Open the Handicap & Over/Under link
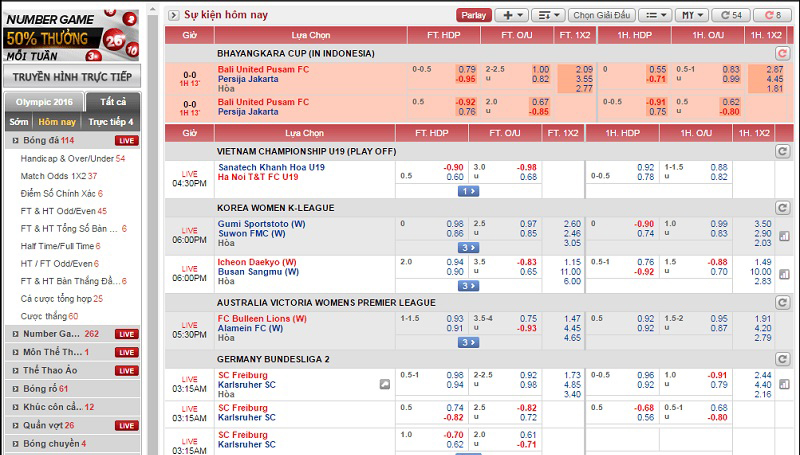 point(67,158)
